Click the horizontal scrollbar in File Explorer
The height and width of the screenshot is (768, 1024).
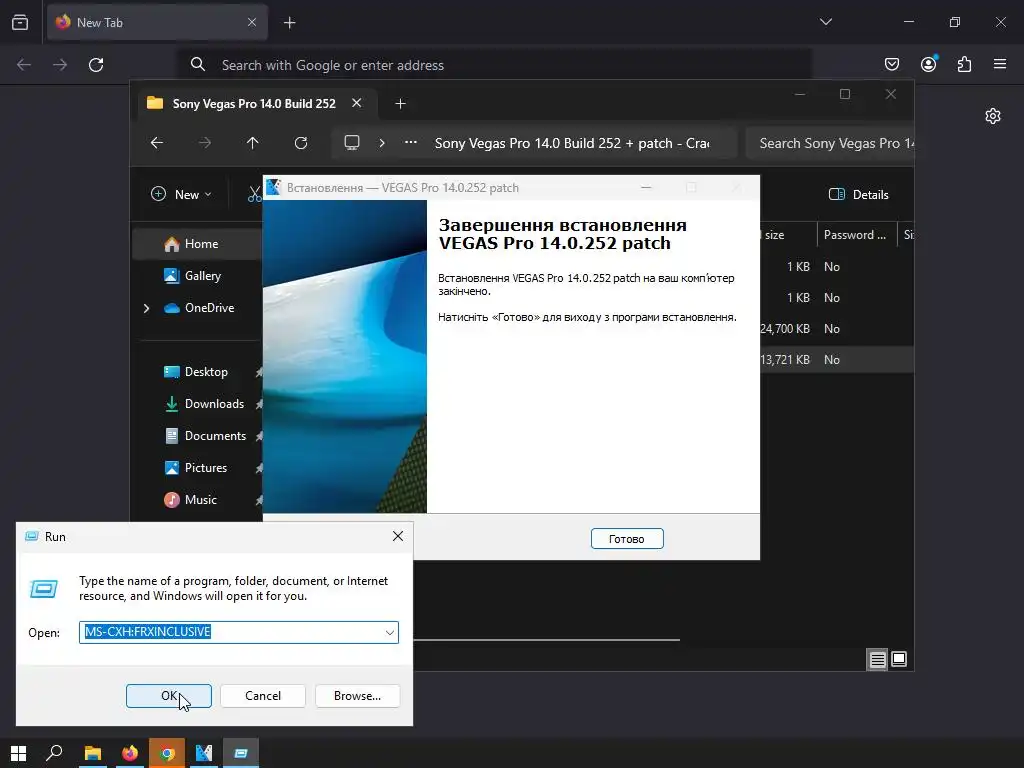547,640
